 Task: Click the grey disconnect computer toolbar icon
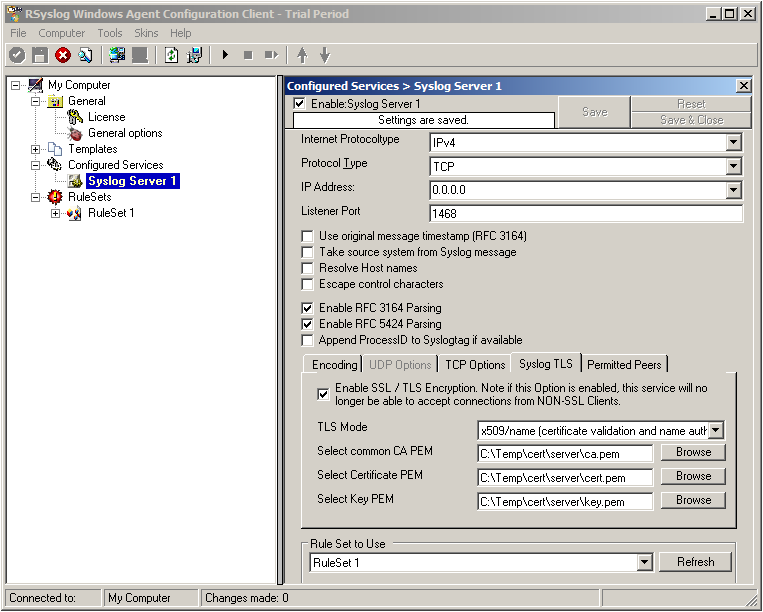click(140, 55)
